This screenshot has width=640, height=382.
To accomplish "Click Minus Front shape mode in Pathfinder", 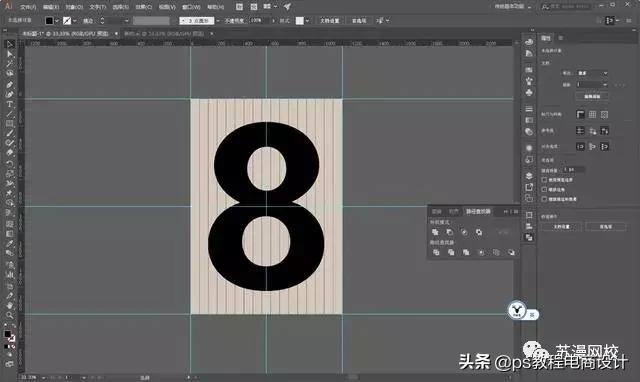I will [449, 232].
